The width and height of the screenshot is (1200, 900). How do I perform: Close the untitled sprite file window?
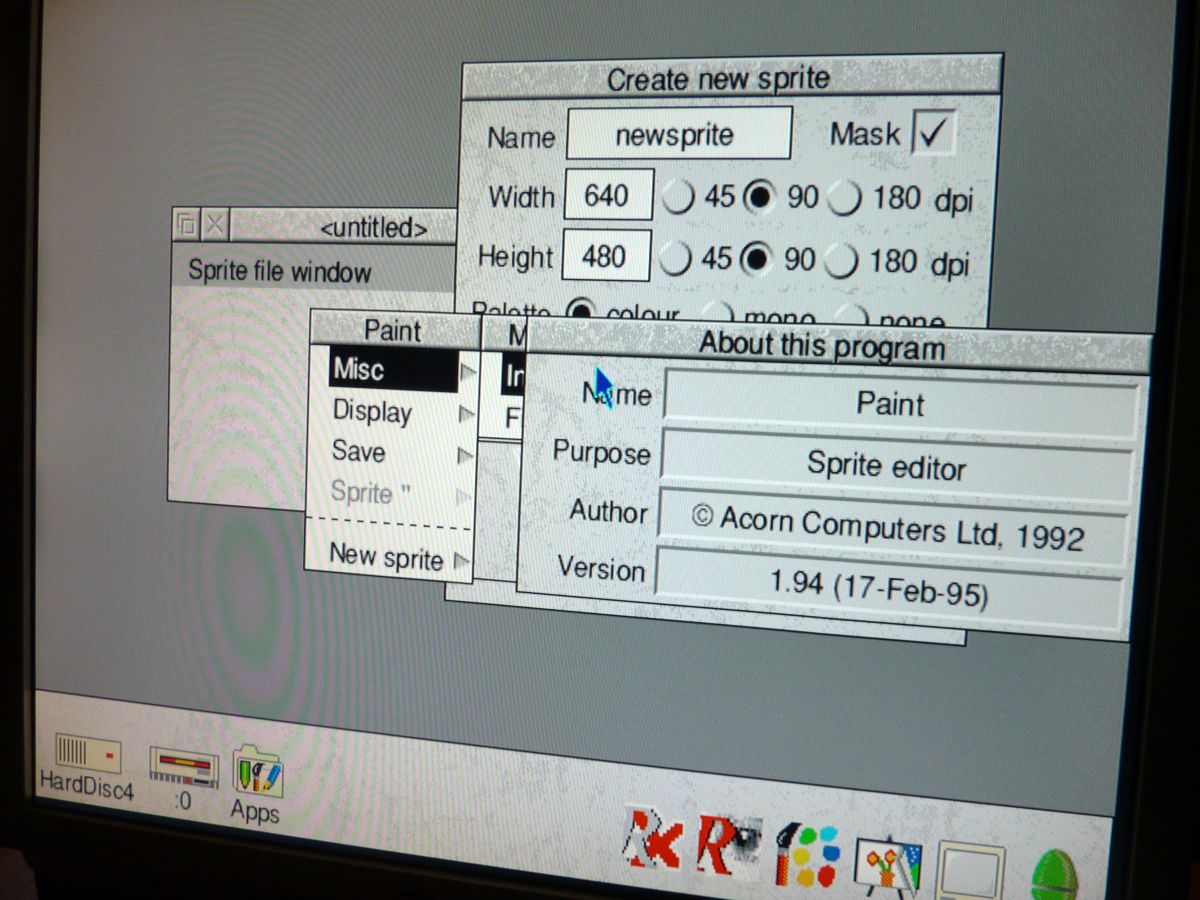coord(214,225)
